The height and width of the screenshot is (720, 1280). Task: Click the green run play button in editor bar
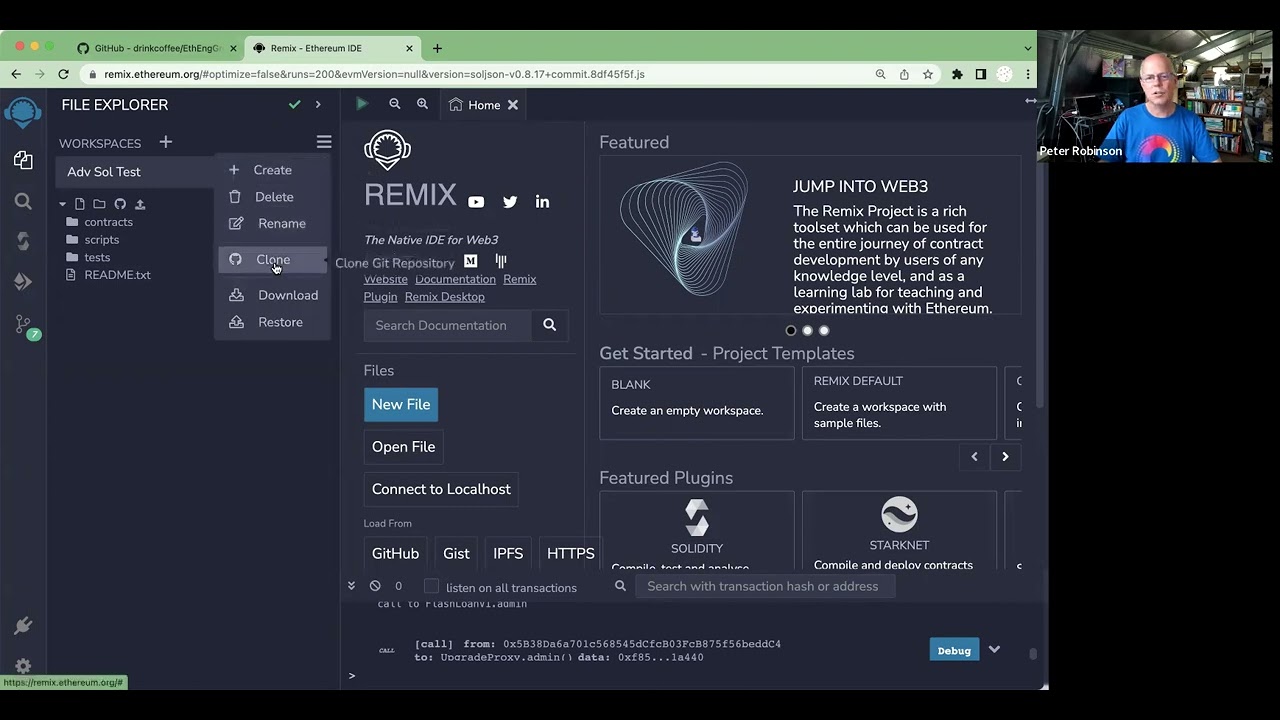coord(362,104)
